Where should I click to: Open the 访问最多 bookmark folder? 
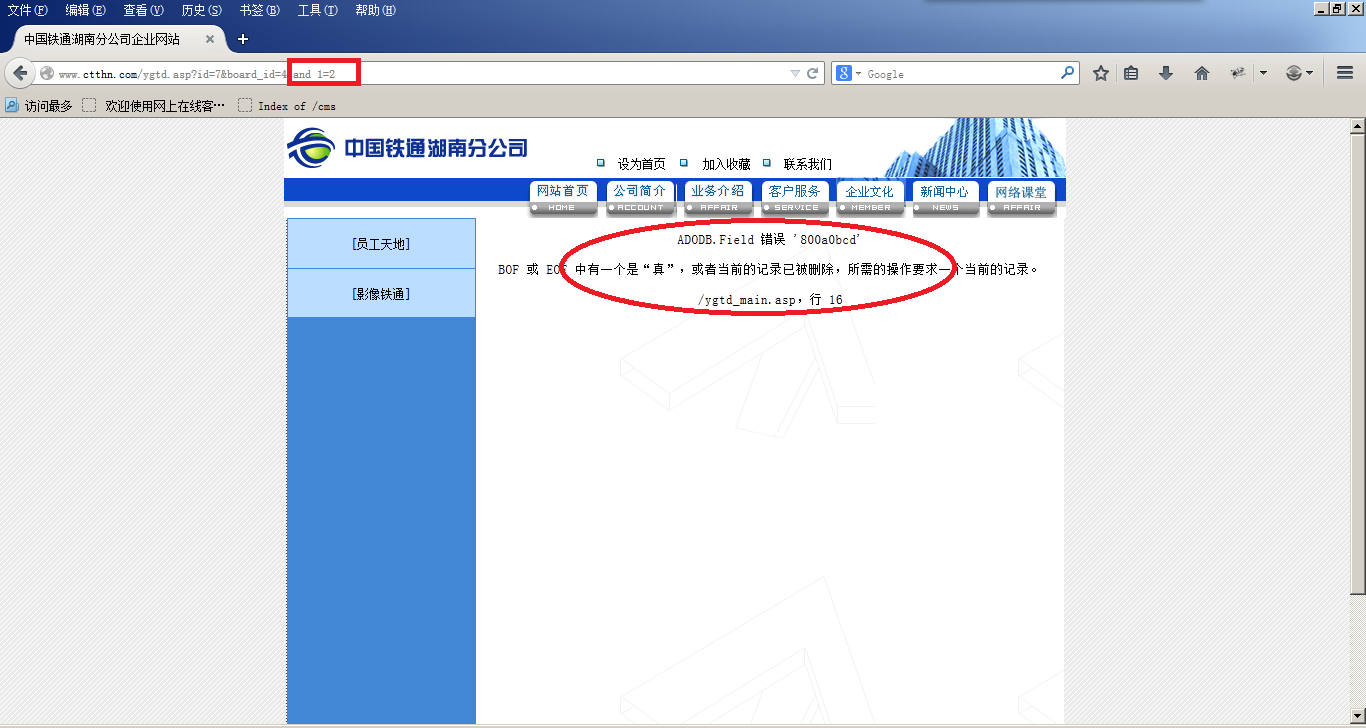[x=39, y=105]
